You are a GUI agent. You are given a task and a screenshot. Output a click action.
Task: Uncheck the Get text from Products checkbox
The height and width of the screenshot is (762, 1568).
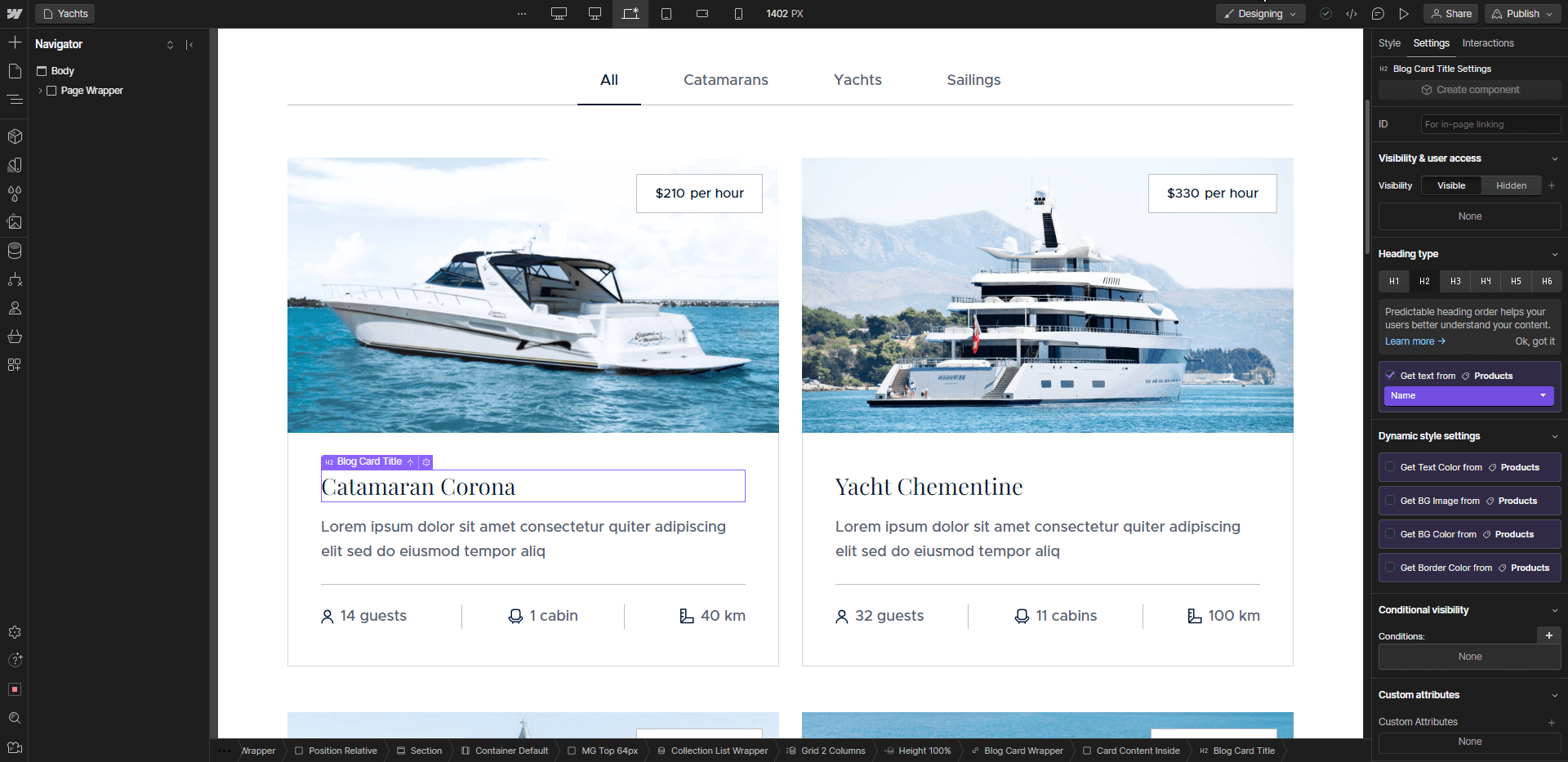[1391, 375]
